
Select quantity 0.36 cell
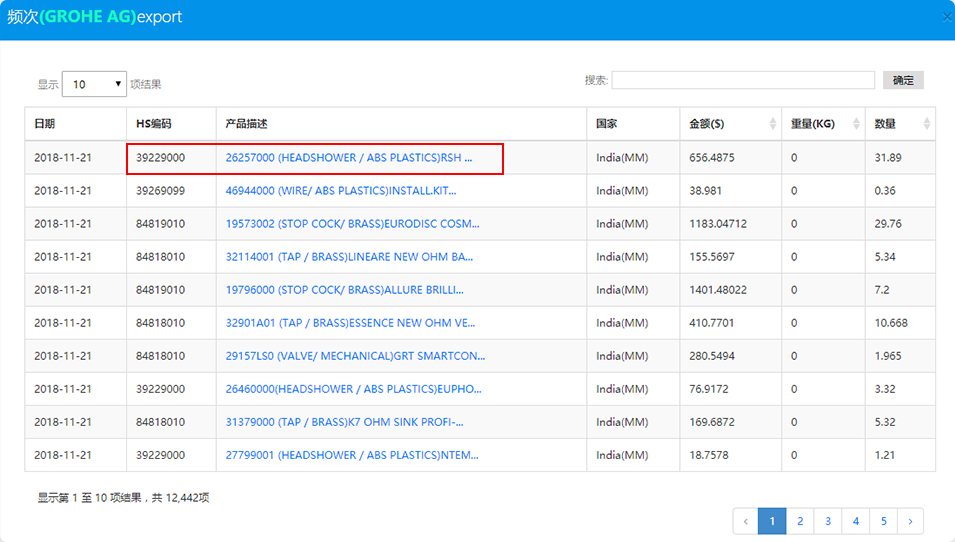pyautogui.click(x=900, y=191)
